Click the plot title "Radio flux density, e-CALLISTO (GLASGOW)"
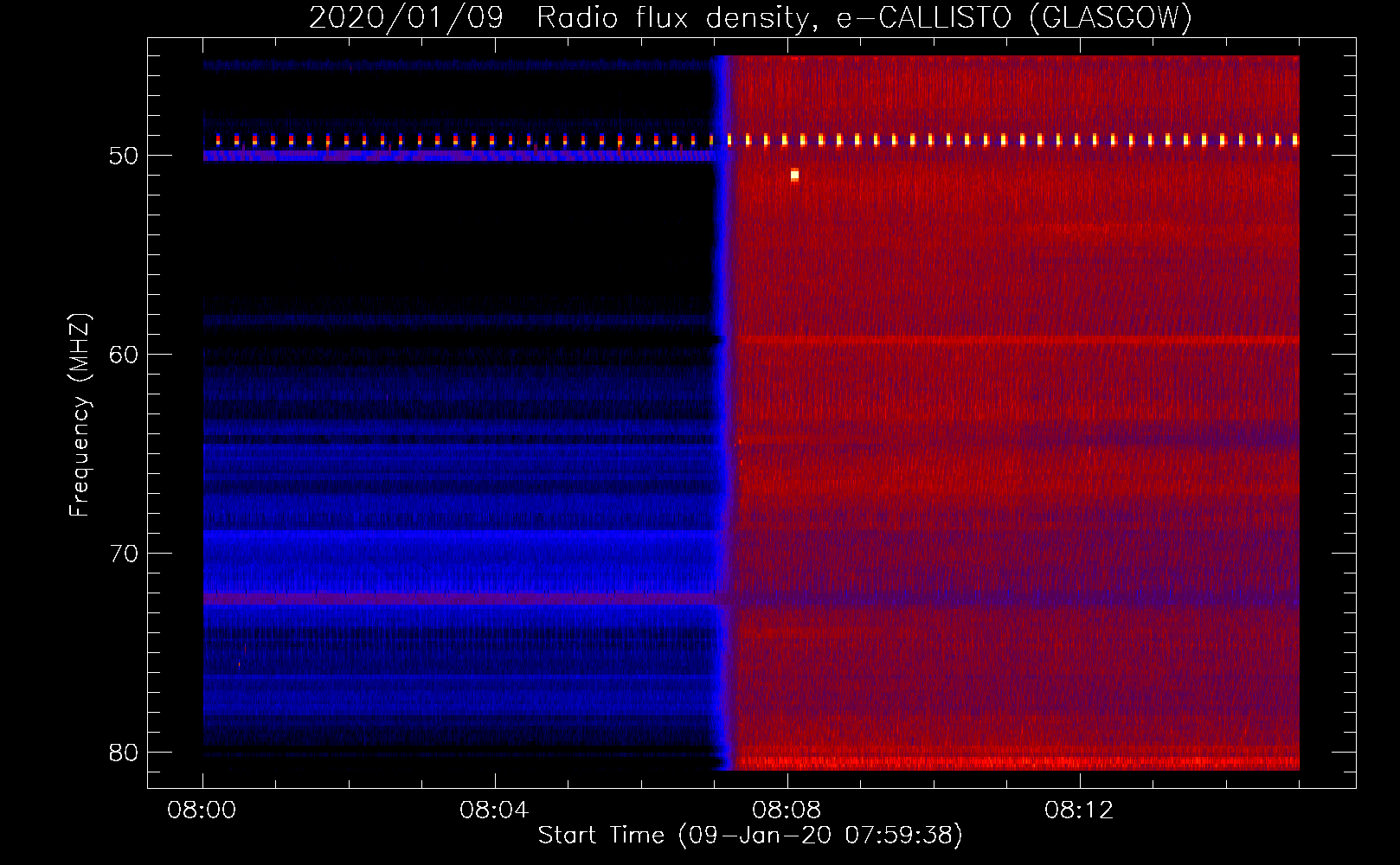The width and height of the screenshot is (1400, 865). point(864,17)
